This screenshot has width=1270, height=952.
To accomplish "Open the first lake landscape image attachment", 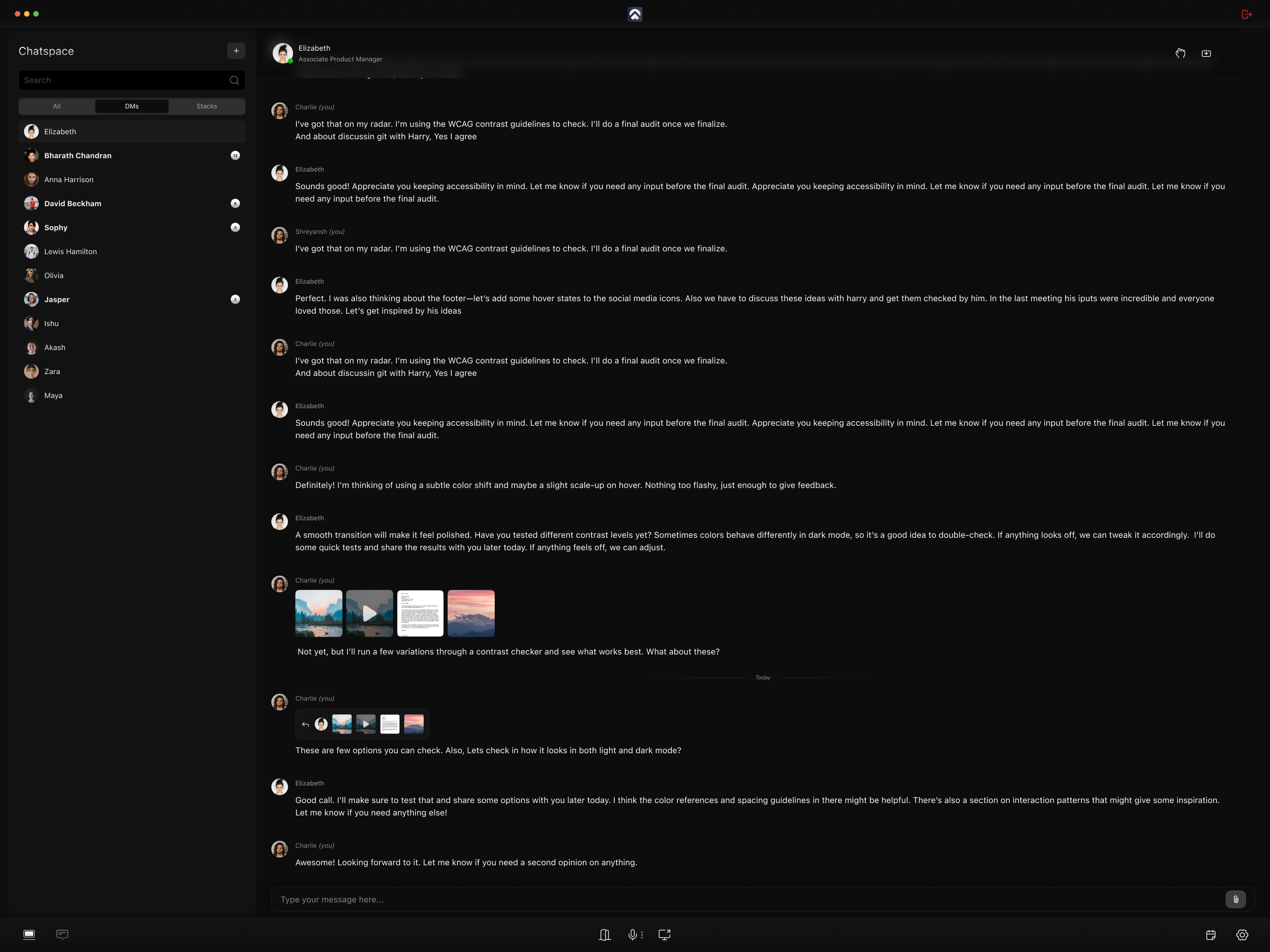I will tap(318, 613).
